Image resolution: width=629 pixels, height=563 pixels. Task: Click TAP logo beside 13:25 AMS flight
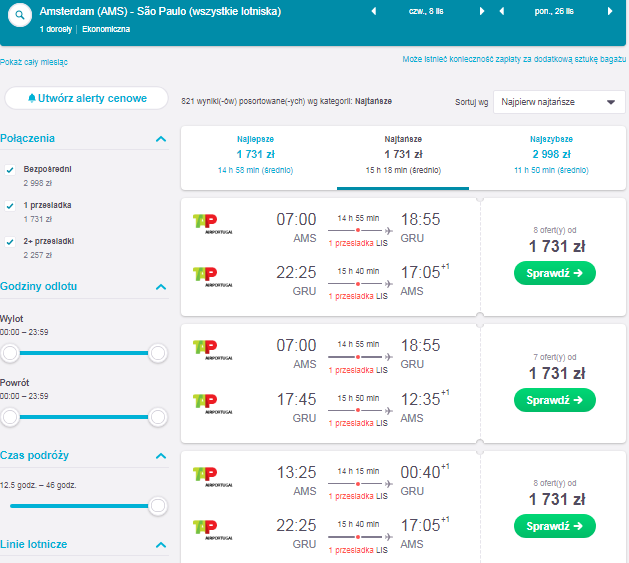[x=212, y=477]
